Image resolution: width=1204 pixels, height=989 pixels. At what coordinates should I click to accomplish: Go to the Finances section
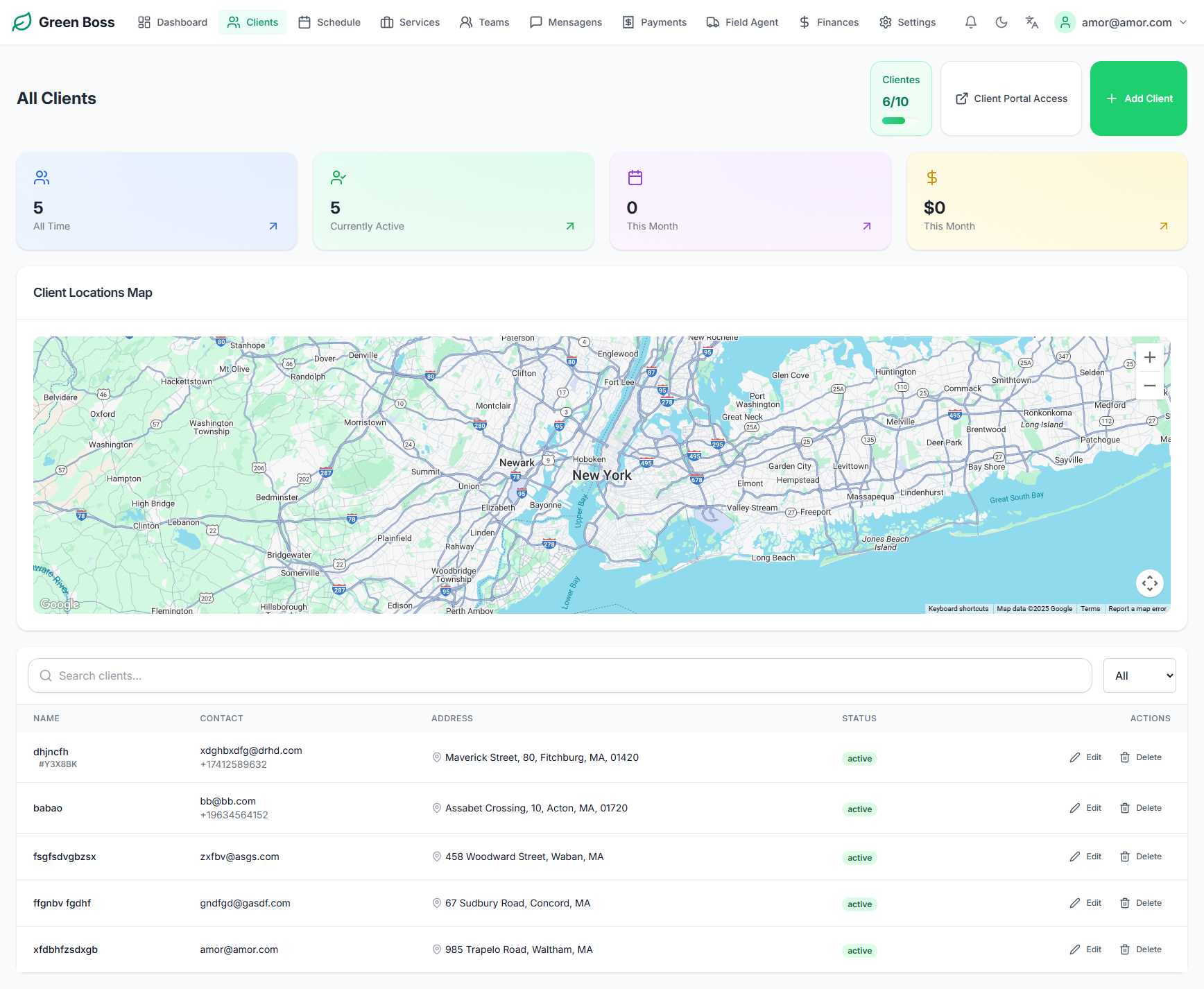(828, 22)
